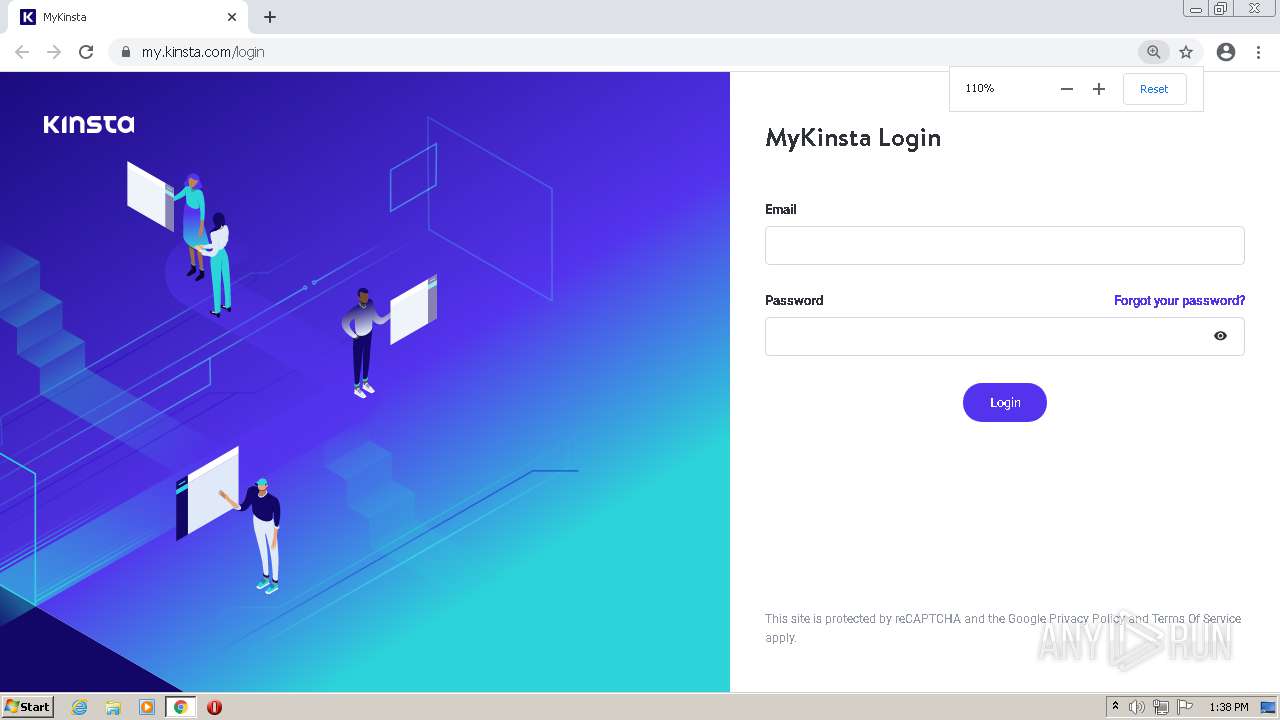Click the address bar URL
The height and width of the screenshot is (720, 1280).
pyautogui.click(x=203, y=52)
